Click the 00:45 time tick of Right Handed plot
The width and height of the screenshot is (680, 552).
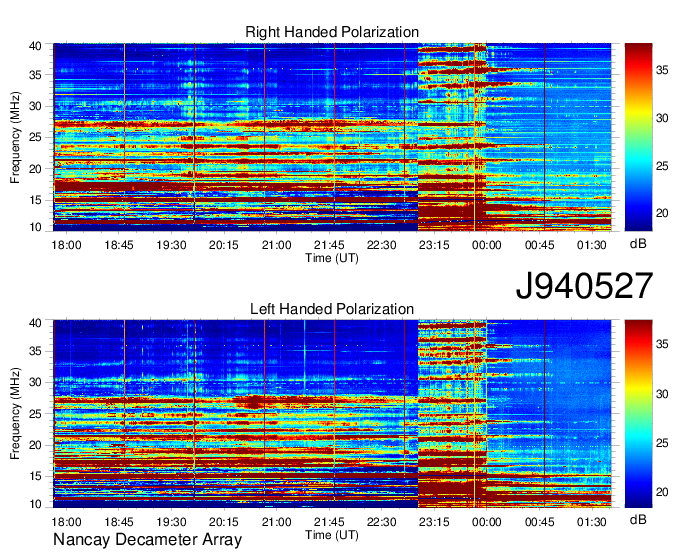tap(539, 245)
